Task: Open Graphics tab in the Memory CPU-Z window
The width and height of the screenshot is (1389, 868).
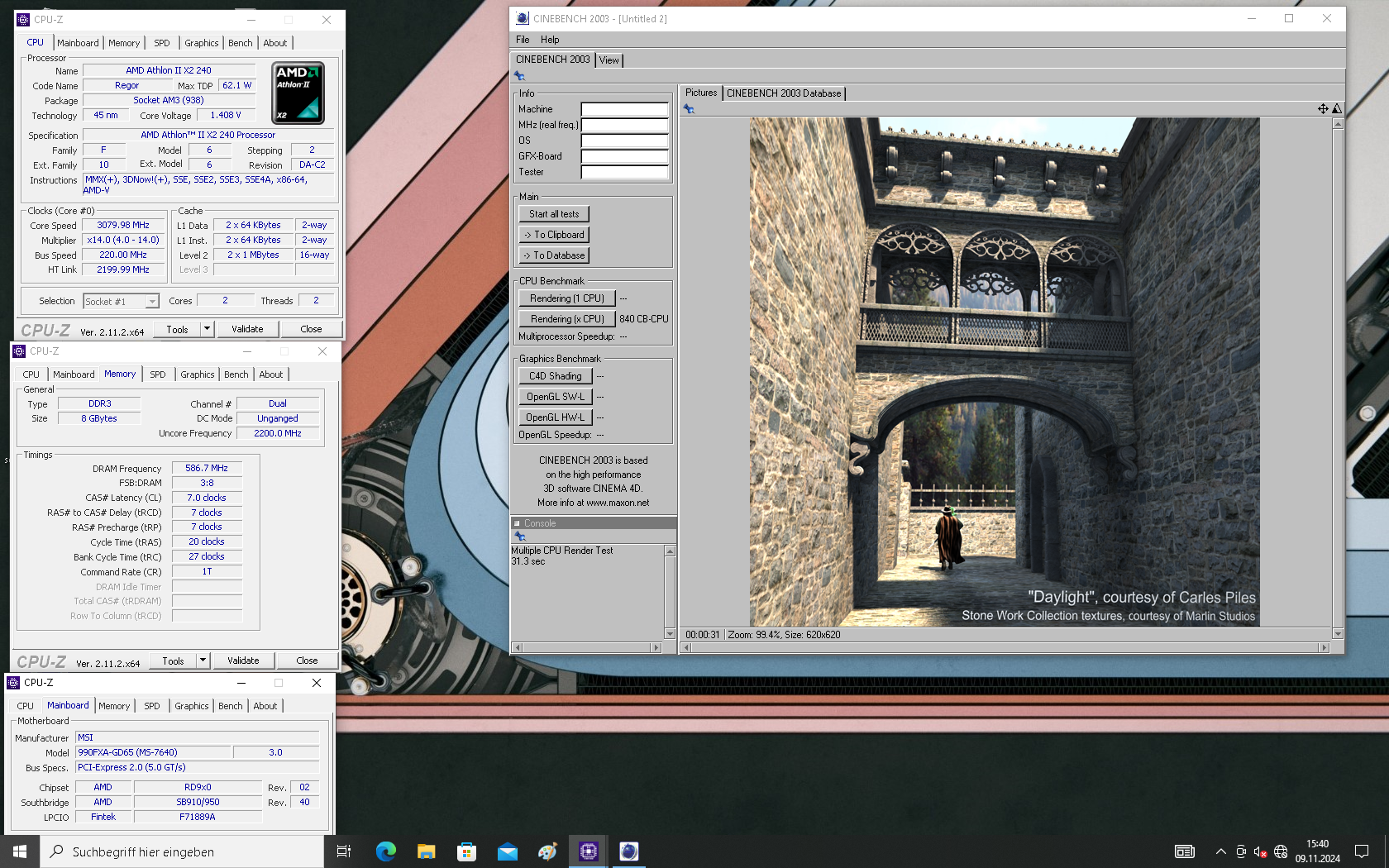Action: [x=198, y=374]
